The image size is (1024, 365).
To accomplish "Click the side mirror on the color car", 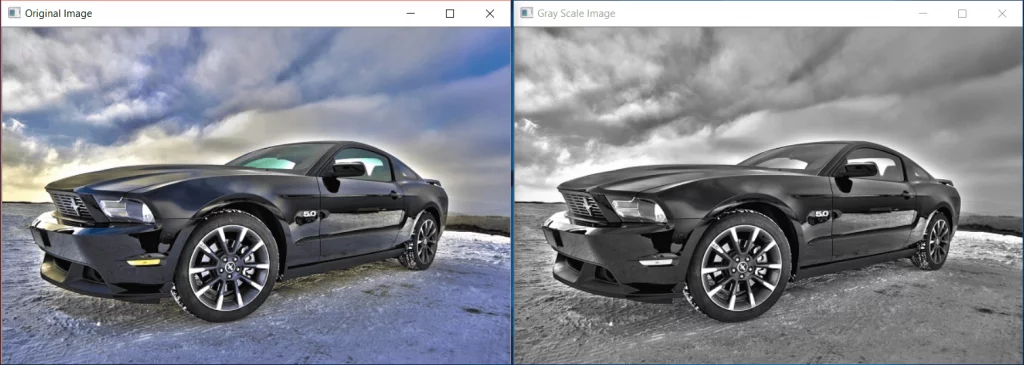I will (x=347, y=170).
